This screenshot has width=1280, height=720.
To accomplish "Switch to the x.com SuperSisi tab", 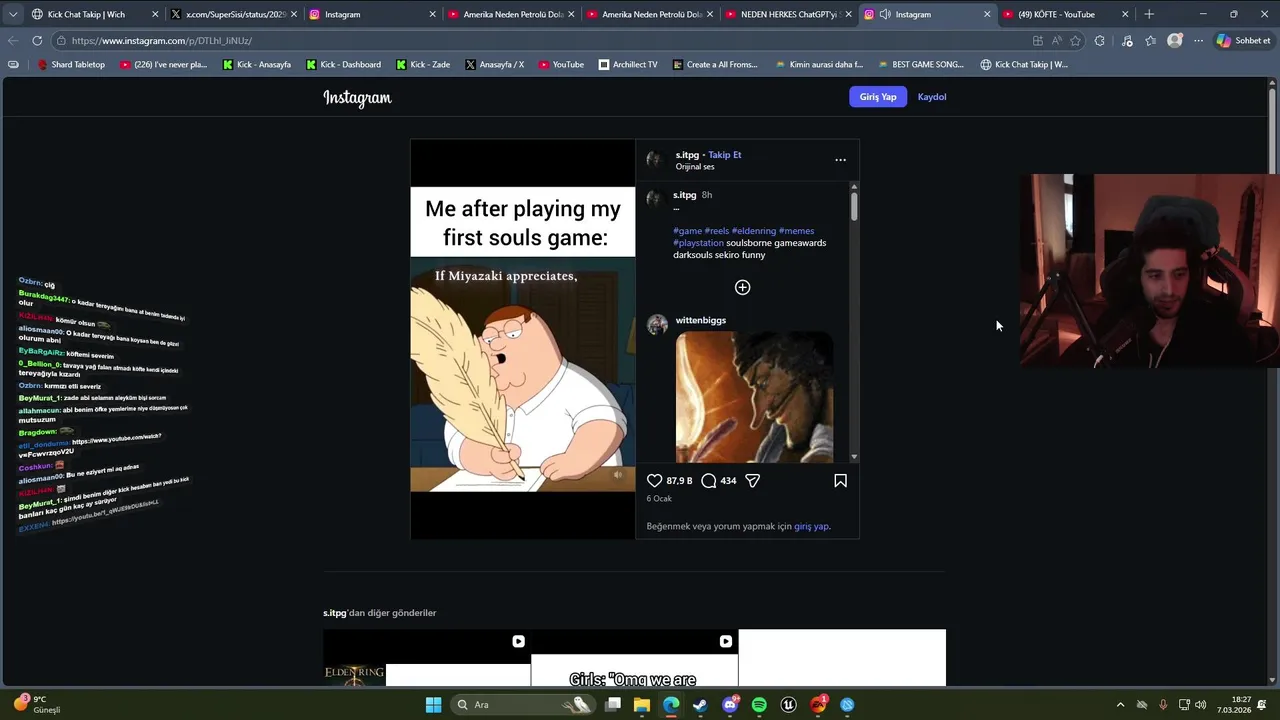I will click(234, 14).
